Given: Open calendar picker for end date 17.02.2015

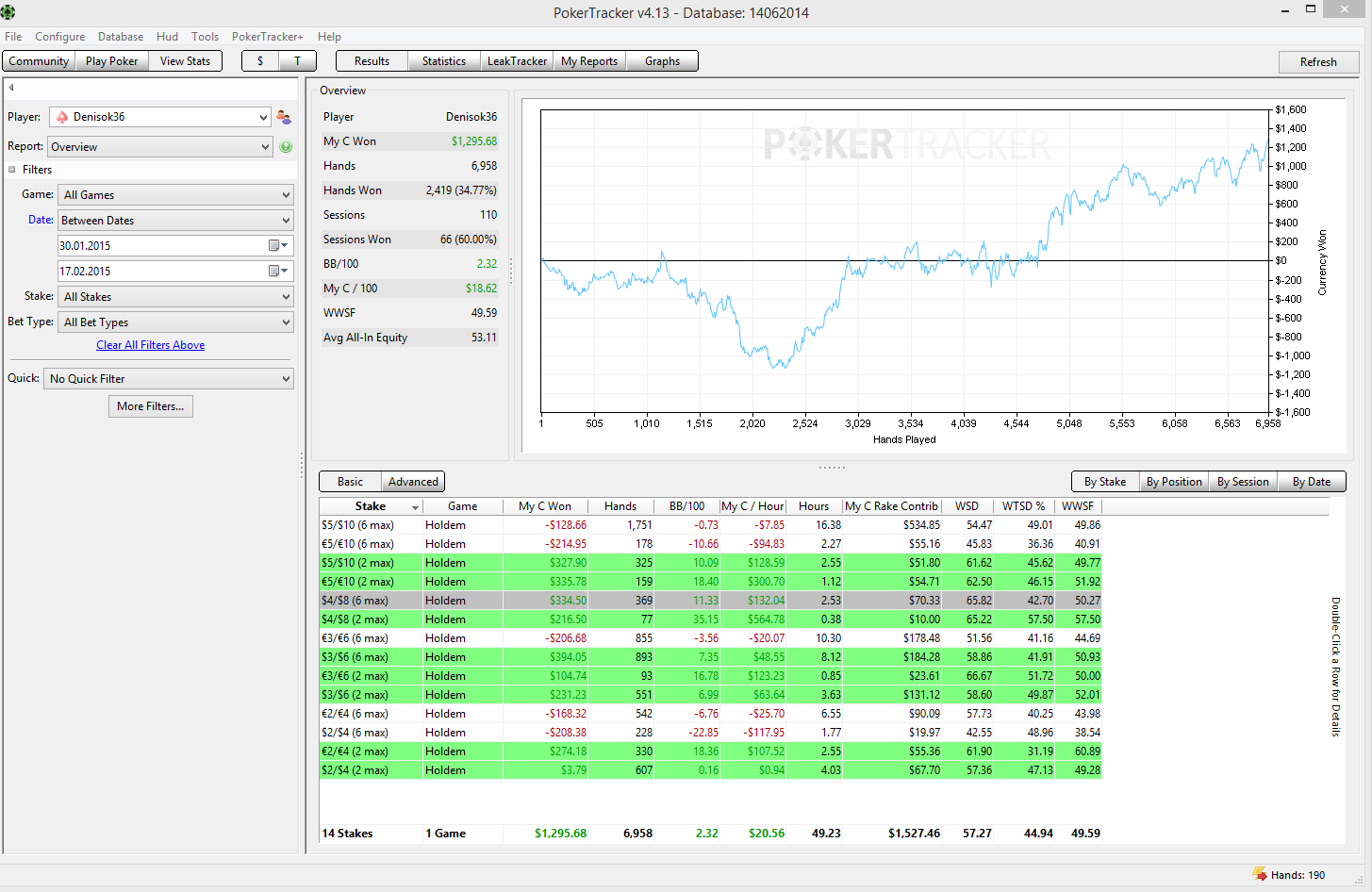Looking at the screenshot, I should click(x=277, y=271).
